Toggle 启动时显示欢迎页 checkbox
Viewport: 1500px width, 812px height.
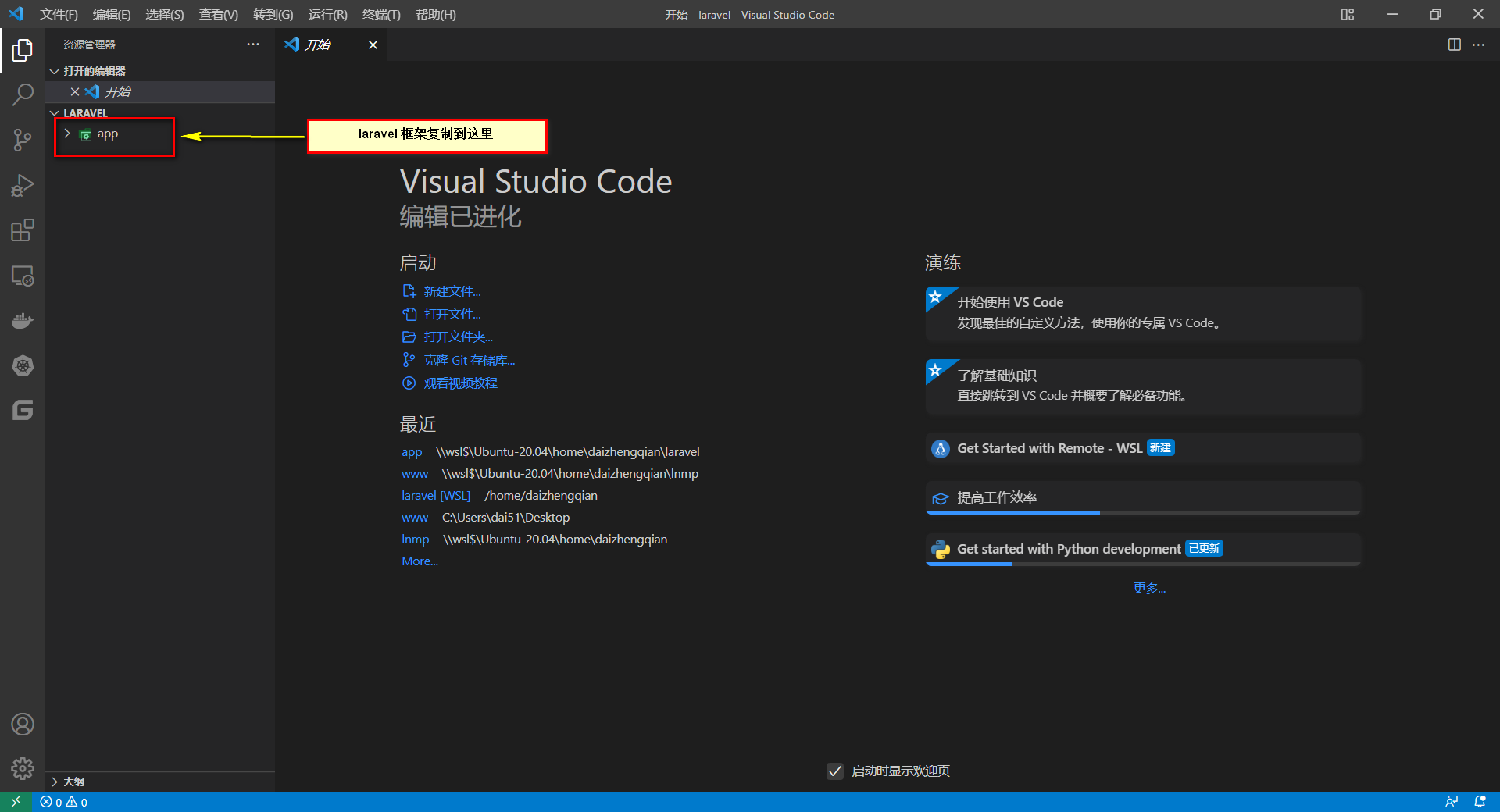pyautogui.click(x=835, y=771)
